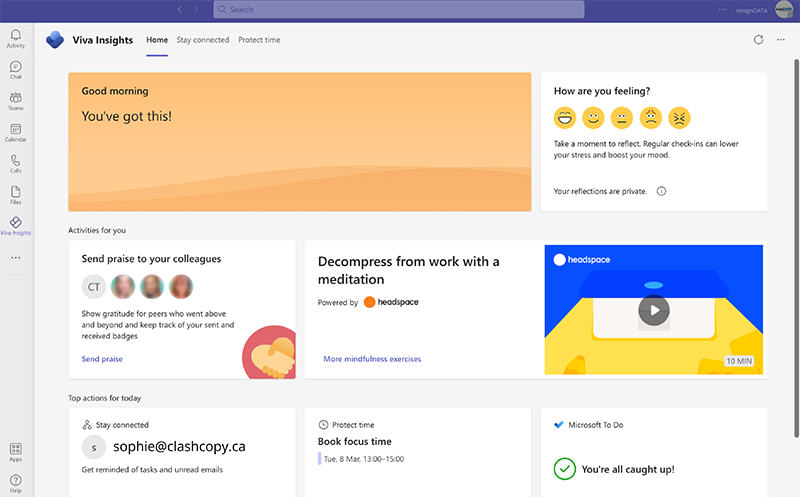Image resolution: width=800 pixels, height=497 pixels.
Task: Play the Headspace meditation video
Action: 654,310
